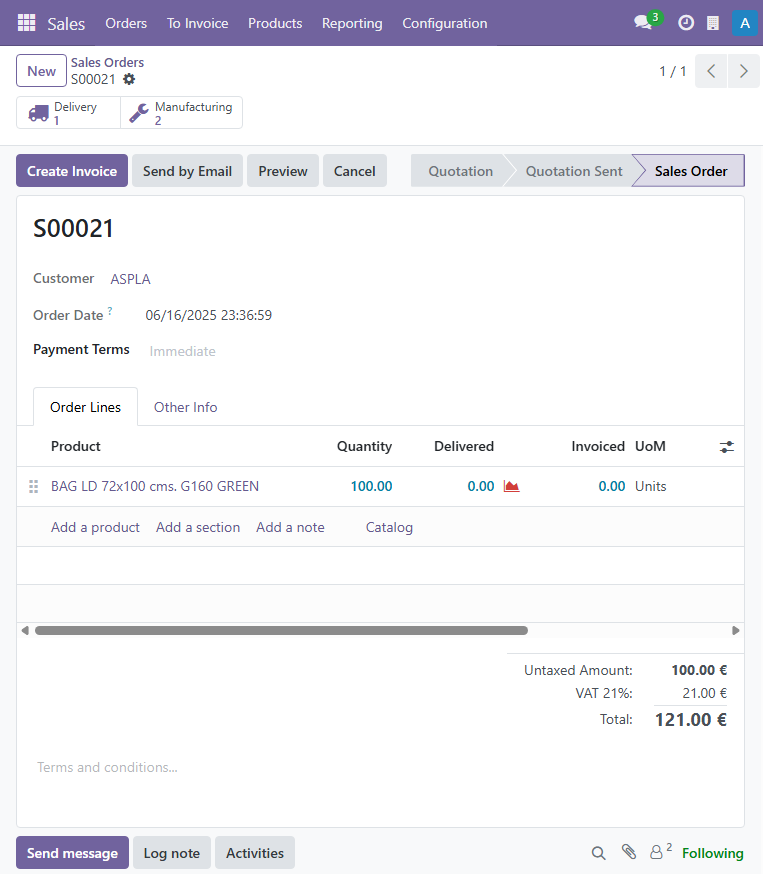Click the Order Date value field
The image size is (763, 874).
coord(208,315)
